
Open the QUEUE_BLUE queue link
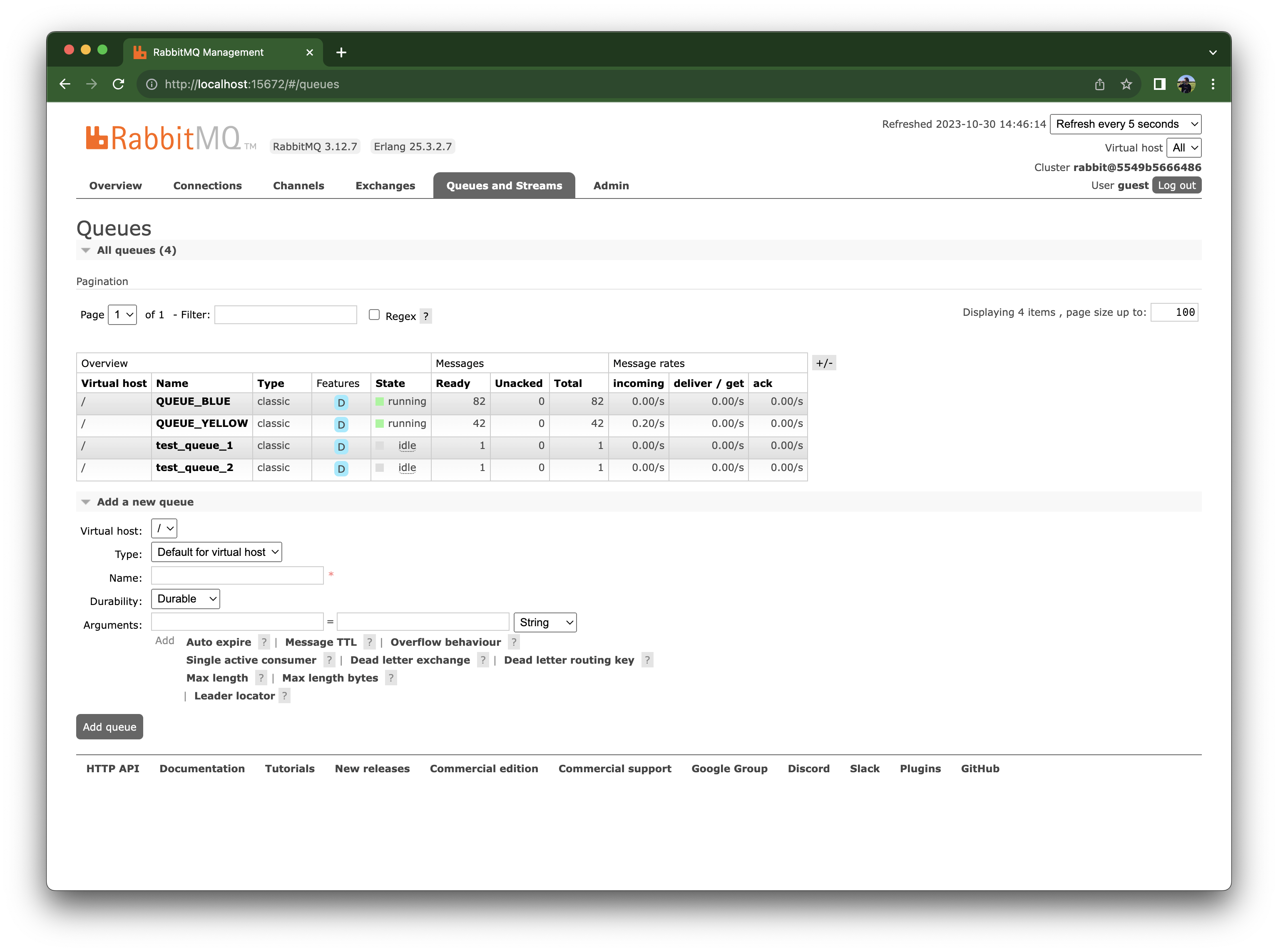coord(193,401)
